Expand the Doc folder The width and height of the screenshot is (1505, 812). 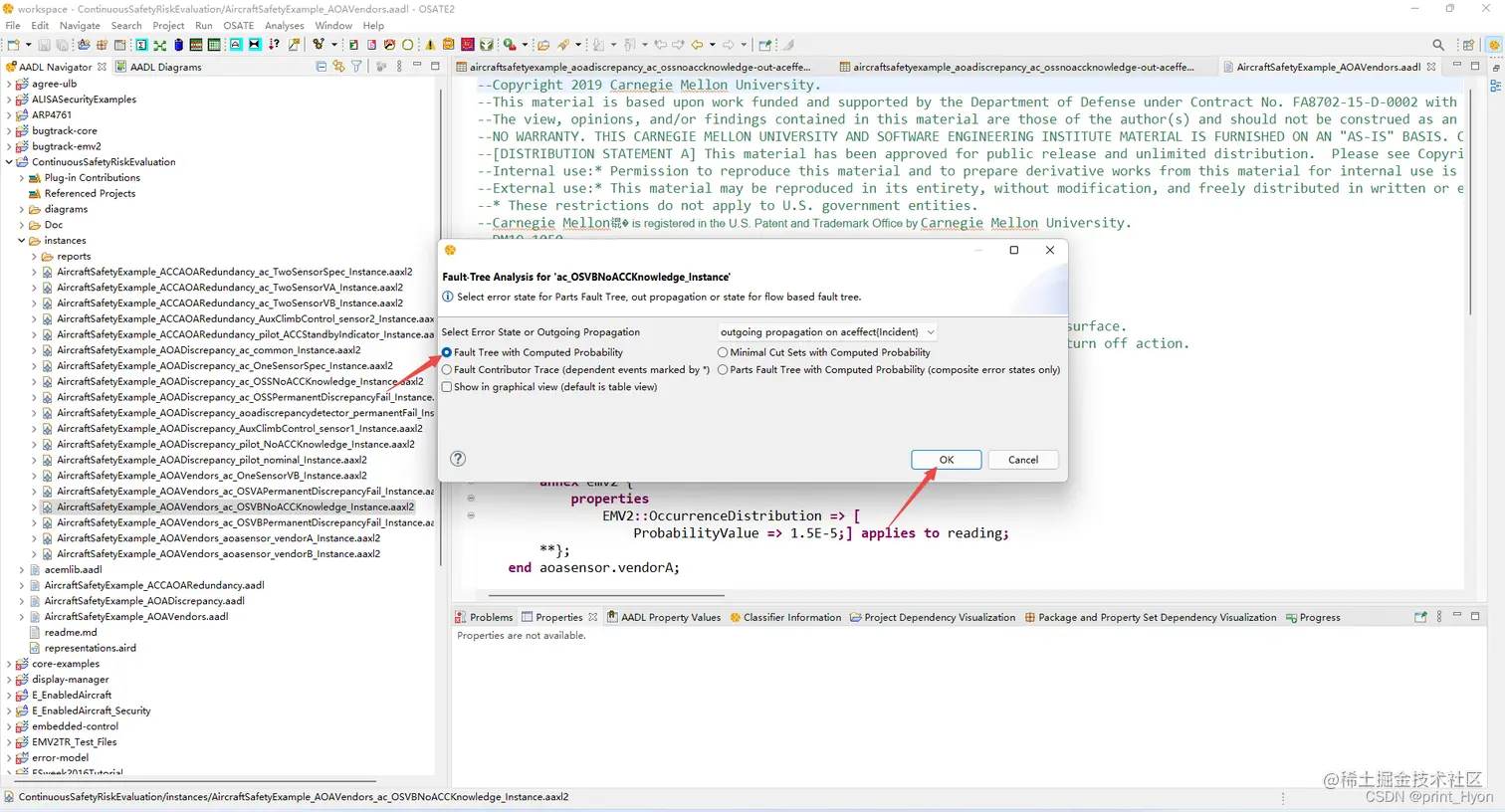point(22,225)
